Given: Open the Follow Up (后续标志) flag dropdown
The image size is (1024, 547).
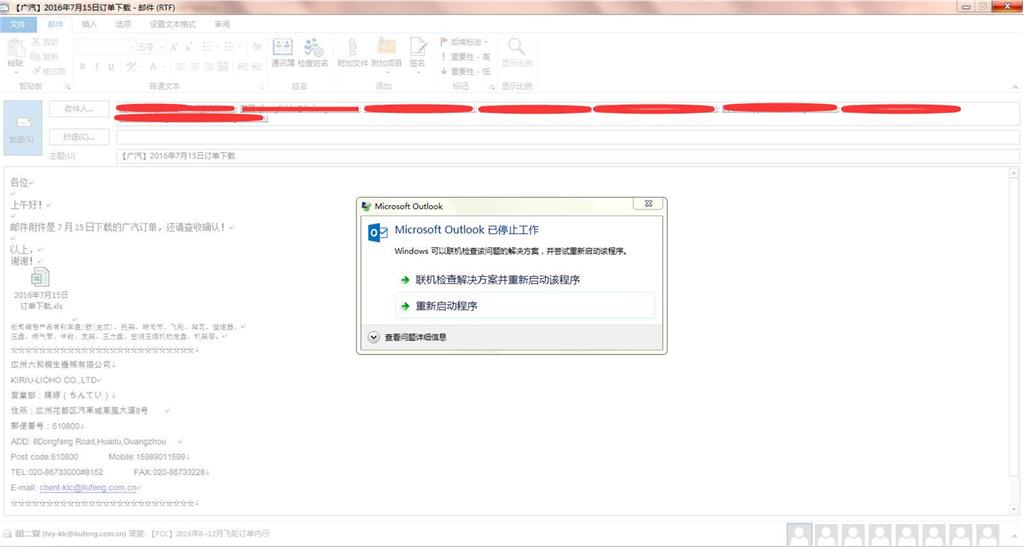Looking at the screenshot, I should click(x=464, y=42).
